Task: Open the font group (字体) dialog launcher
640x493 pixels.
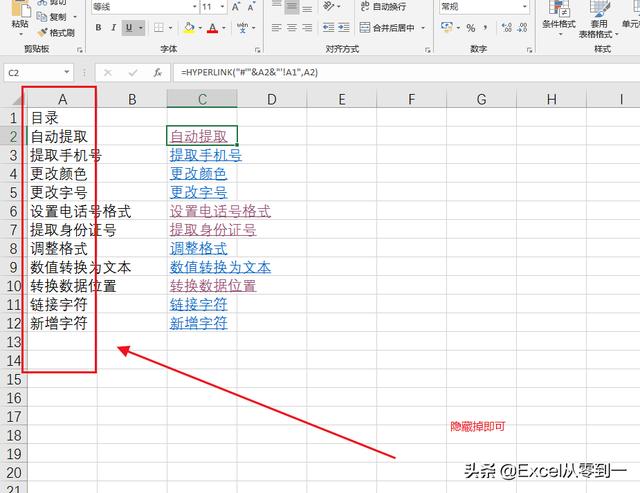Action: tap(258, 50)
